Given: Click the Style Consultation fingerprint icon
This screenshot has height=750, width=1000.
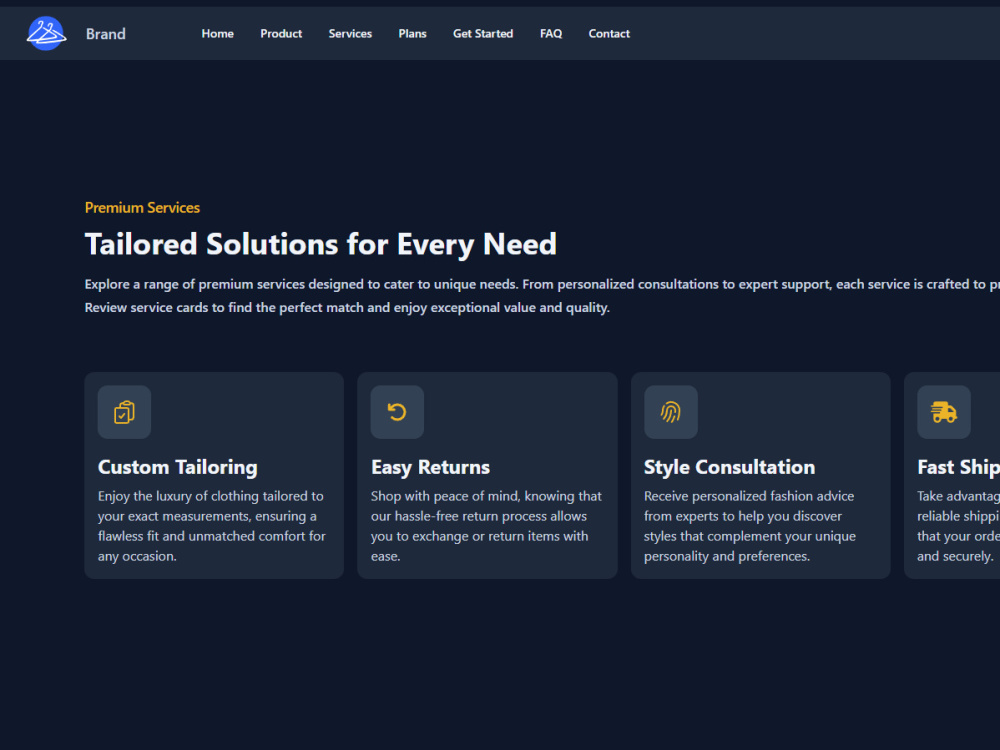Looking at the screenshot, I should point(670,412).
